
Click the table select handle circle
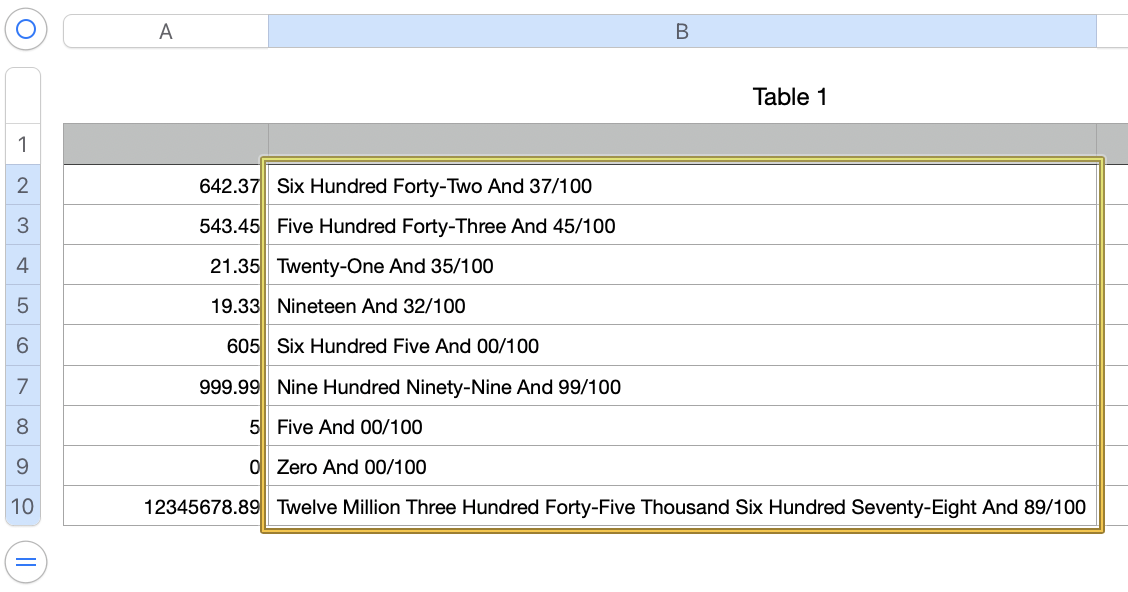point(26,30)
